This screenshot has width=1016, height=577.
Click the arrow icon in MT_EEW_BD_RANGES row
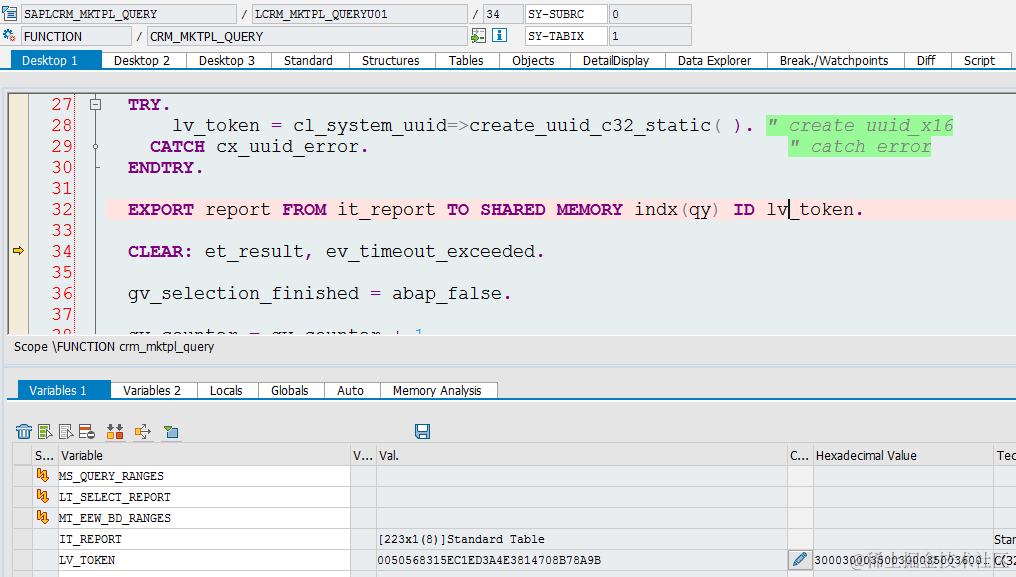point(43,517)
